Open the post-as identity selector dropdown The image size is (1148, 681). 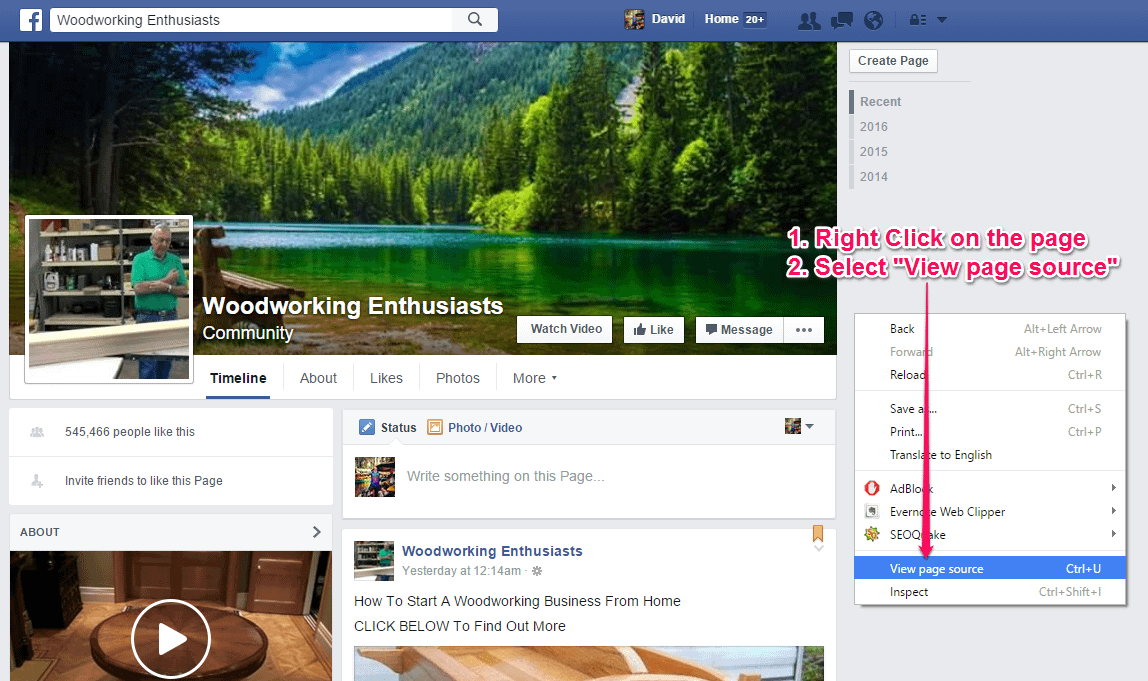coord(800,426)
